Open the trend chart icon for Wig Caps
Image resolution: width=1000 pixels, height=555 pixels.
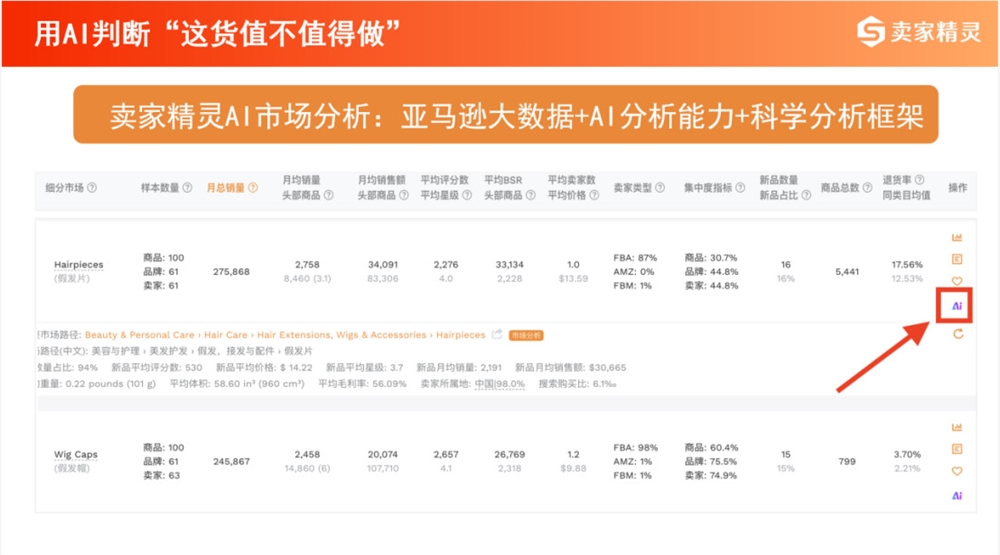tap(957, 427)
